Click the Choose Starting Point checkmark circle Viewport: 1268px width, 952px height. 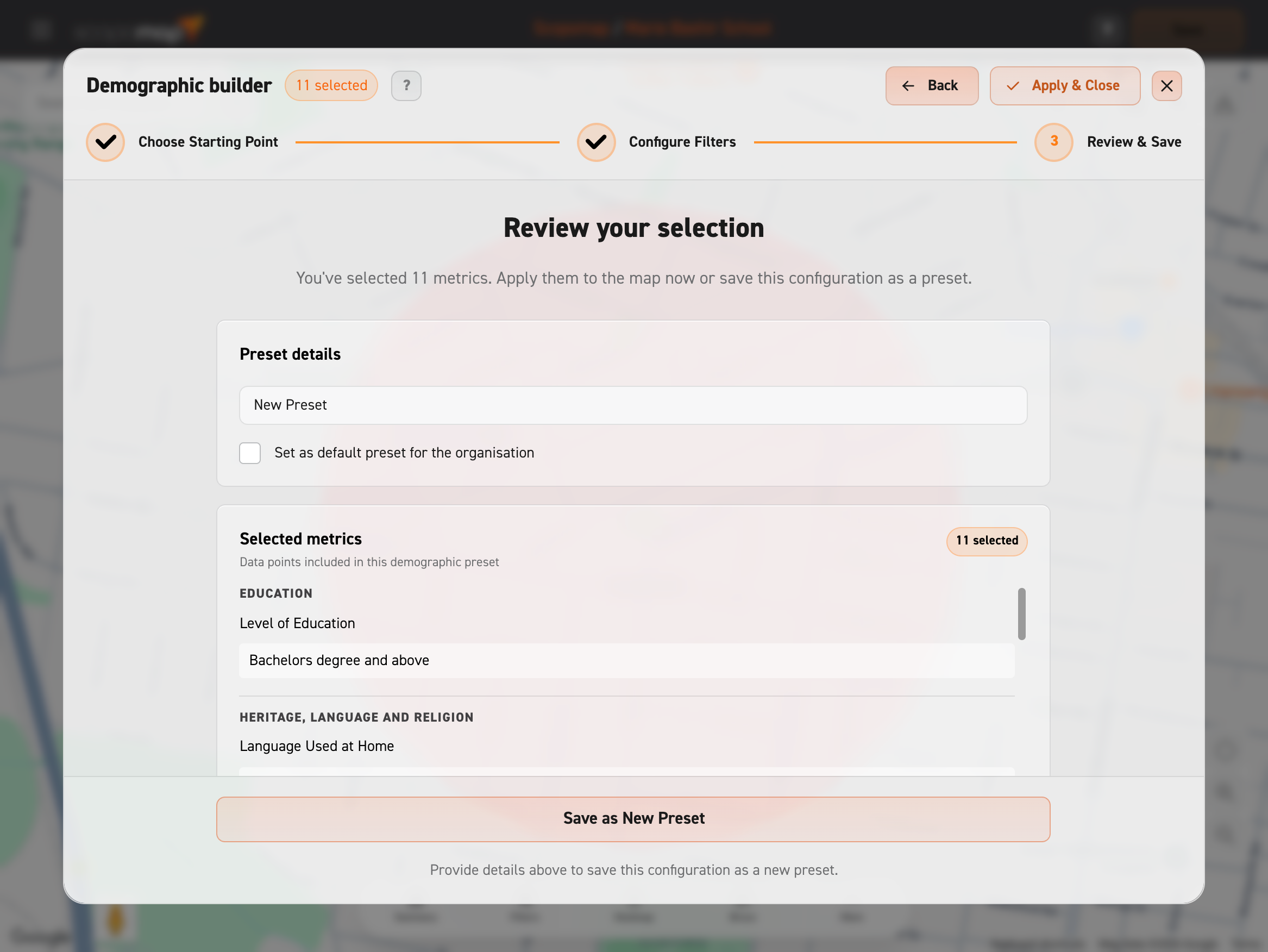coord(105,142)
